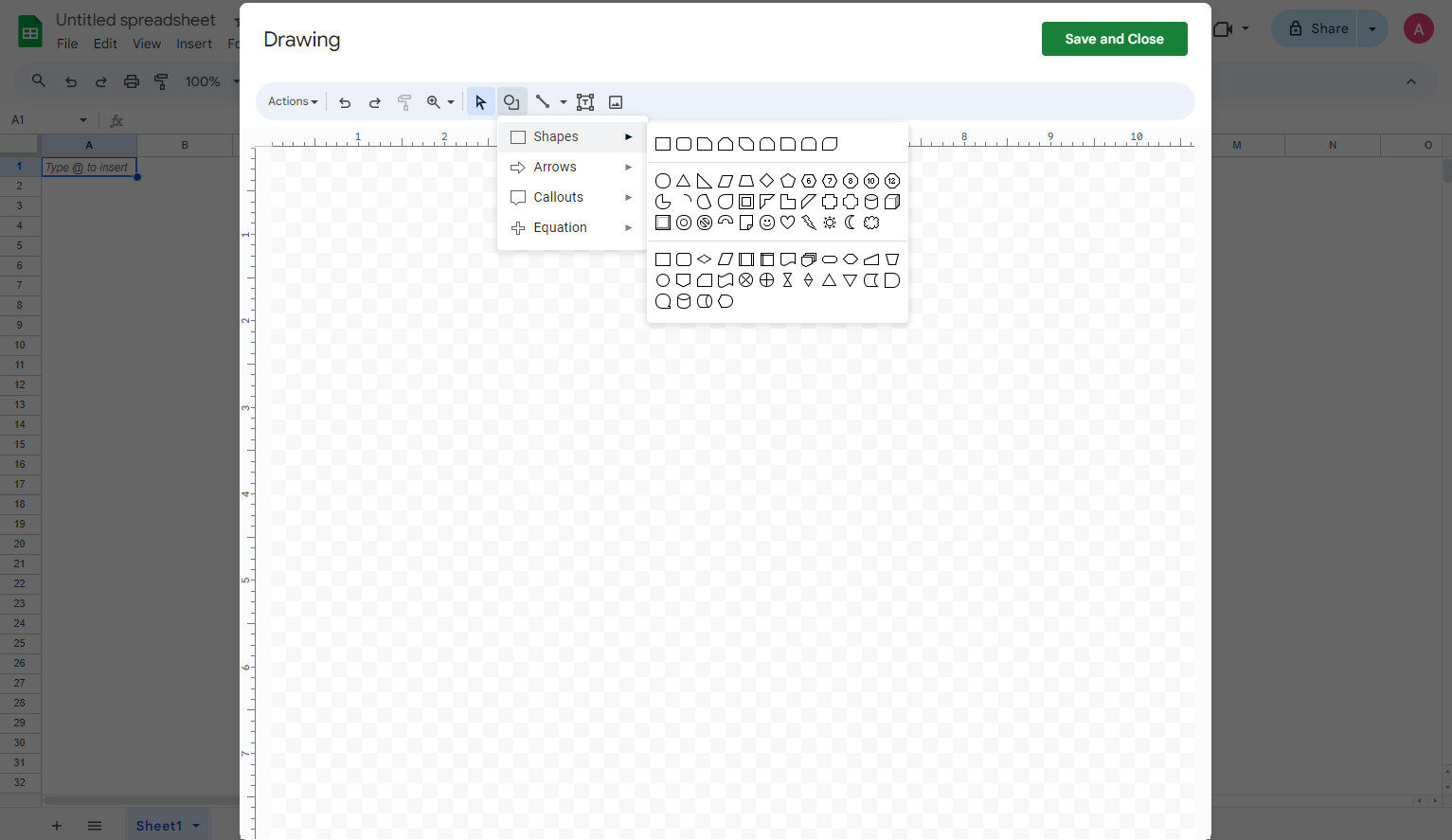Open the Text box tool
Viewport: 1452px width, 840px height.
pos(584,101)
